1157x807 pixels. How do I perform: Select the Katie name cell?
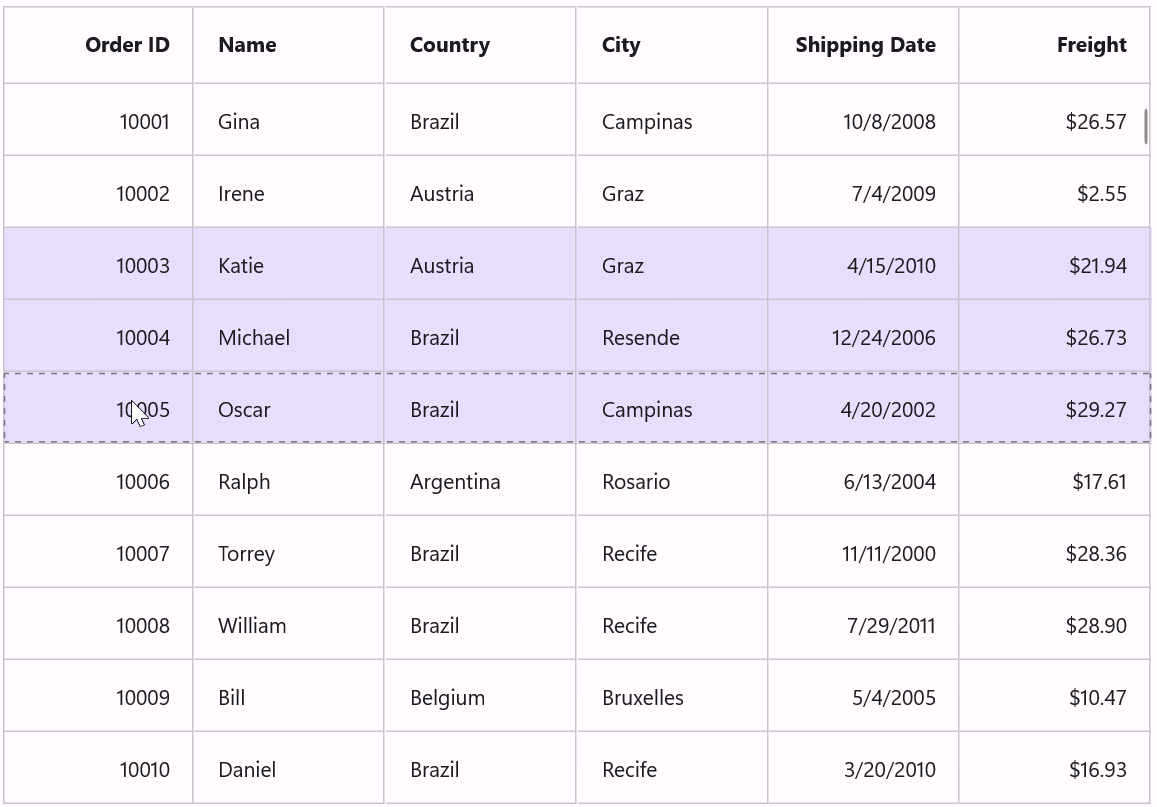289,265
